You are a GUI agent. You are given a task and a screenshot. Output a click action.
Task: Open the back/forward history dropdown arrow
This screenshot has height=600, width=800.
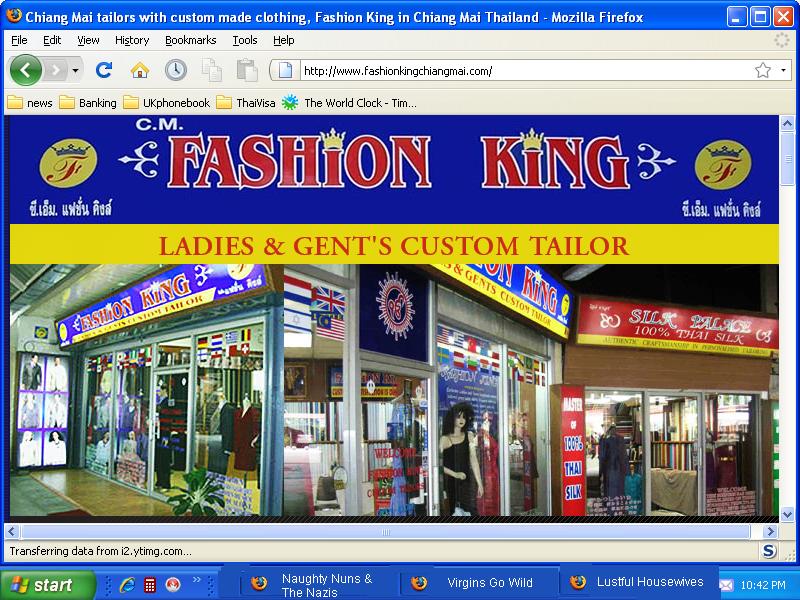tap(75, 70)
